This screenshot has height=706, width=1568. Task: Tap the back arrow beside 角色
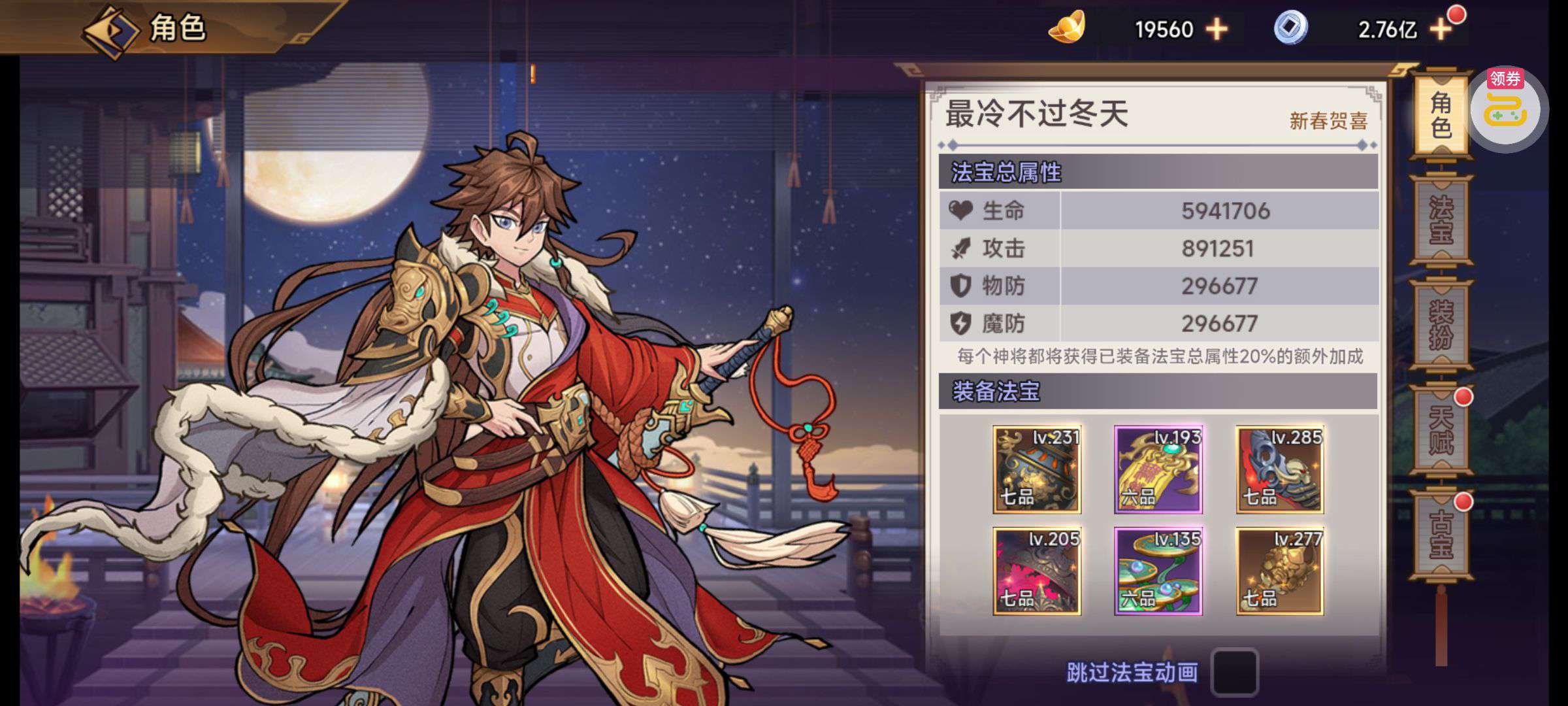[111, 31]
